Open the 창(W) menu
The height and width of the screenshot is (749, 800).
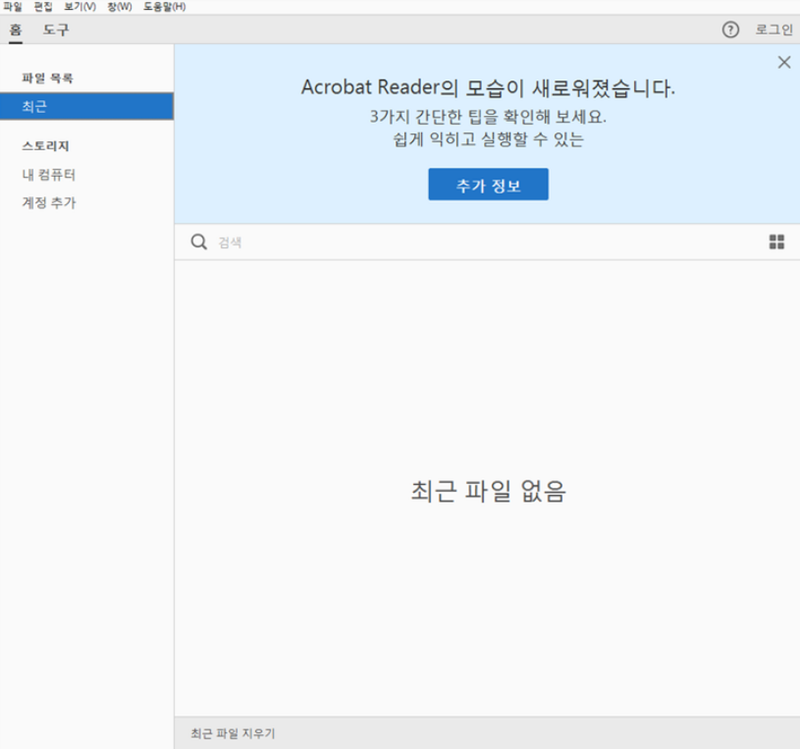tap(119, 7)
